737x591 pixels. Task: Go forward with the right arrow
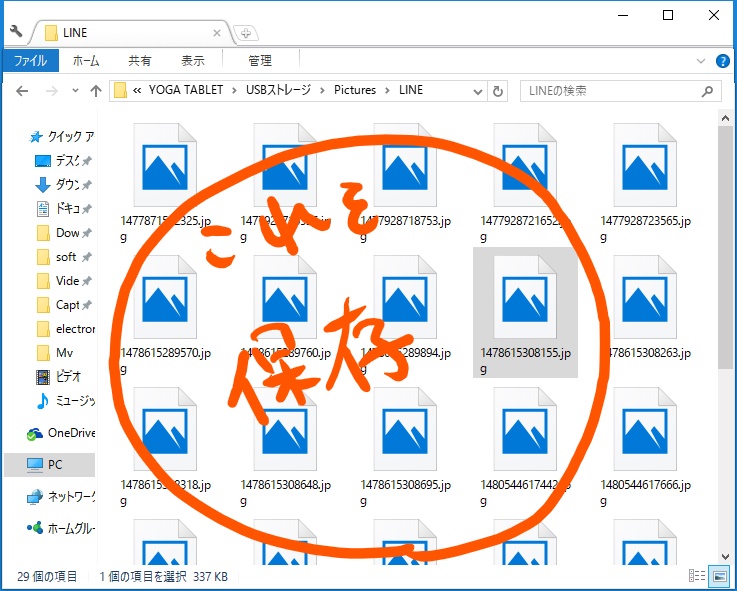(x=52, y=91)
